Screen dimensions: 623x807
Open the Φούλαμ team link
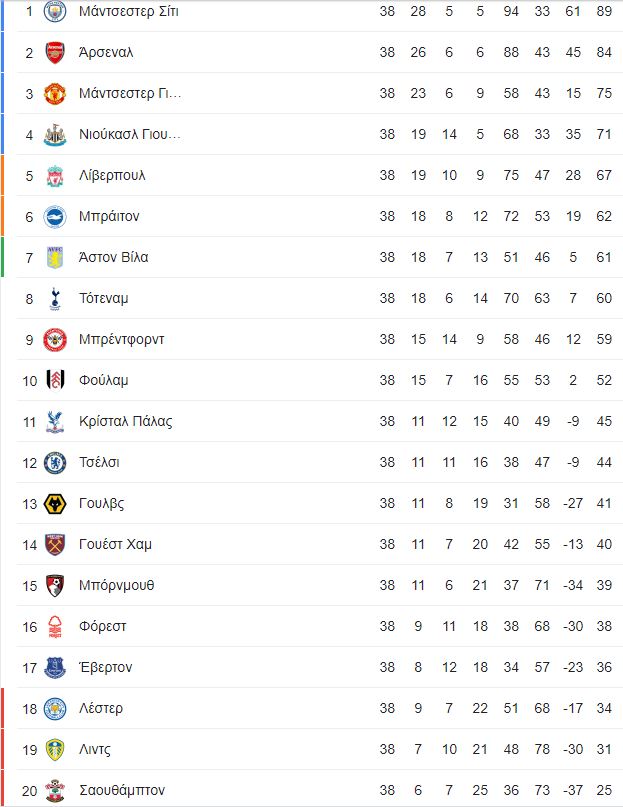(103, 381)
